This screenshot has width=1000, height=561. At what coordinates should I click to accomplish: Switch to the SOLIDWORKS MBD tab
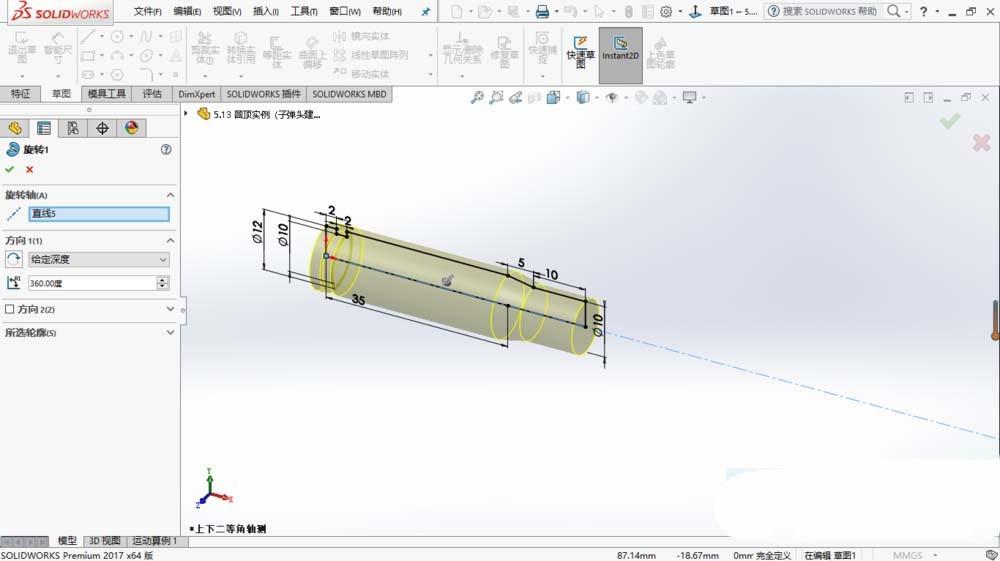click(349, 94)
